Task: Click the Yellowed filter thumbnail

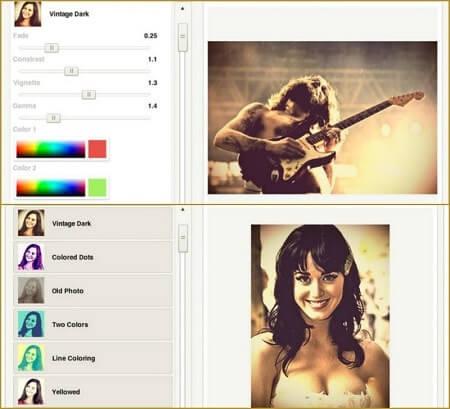Action: (31, 392)
